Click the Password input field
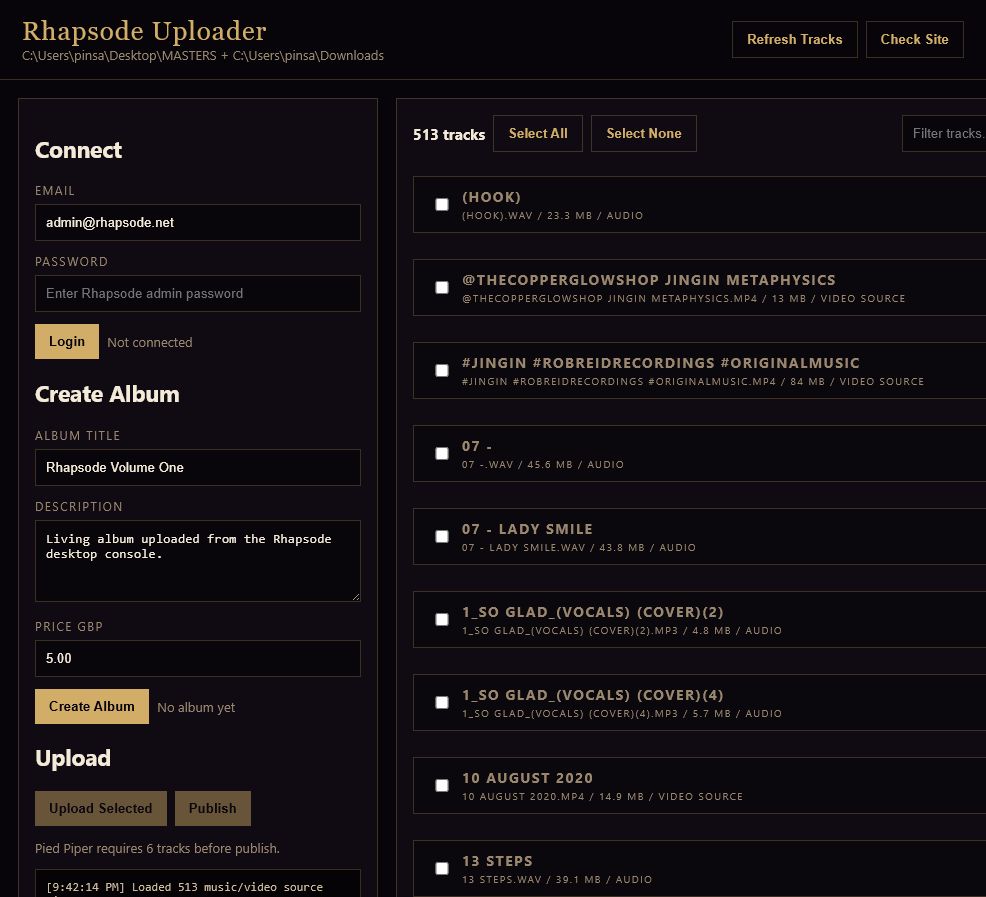This screenshot has width=986, height=897. pyautogui.click(x=197, y=293)
